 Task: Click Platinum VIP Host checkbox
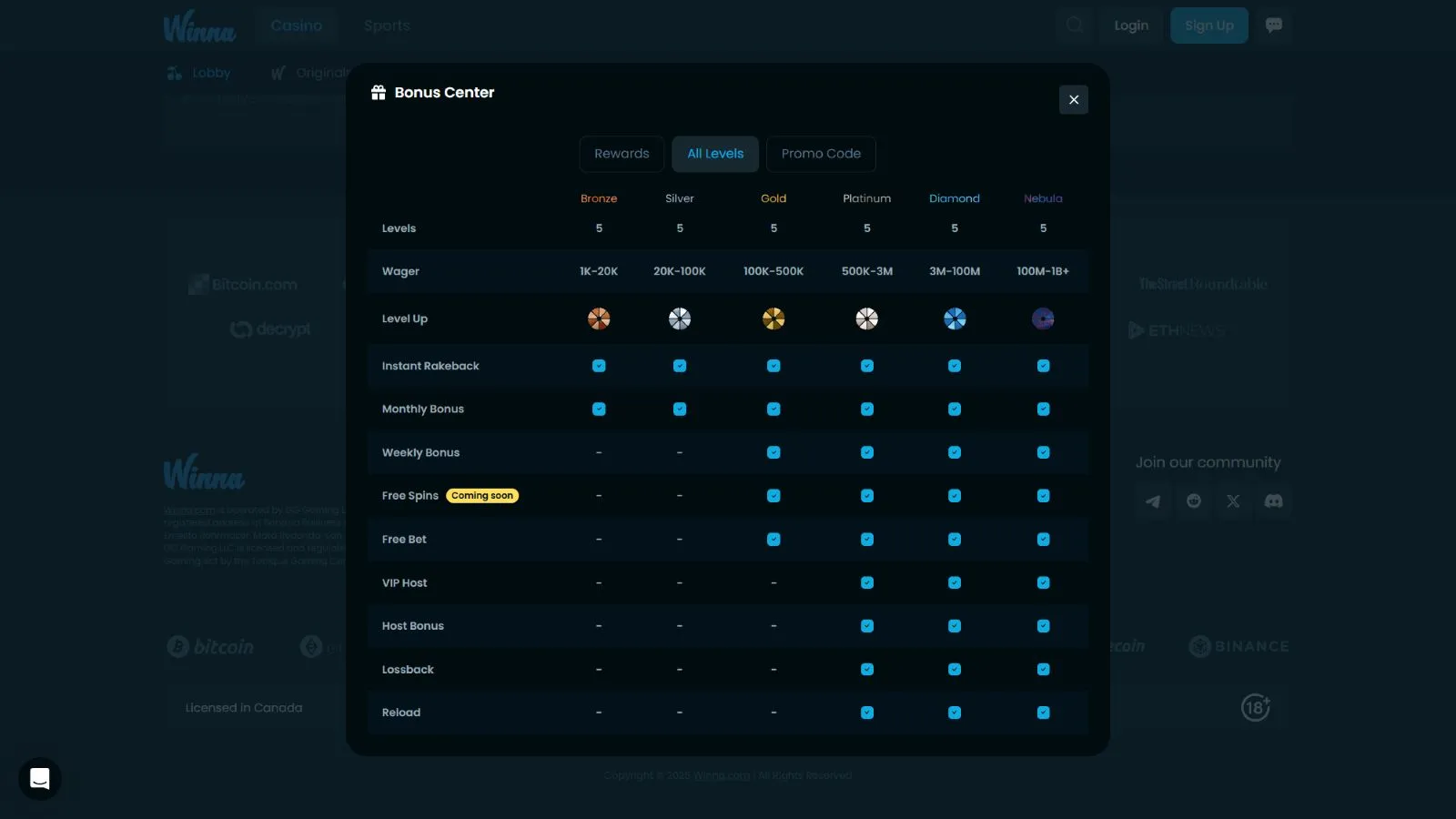pos(867,582)
